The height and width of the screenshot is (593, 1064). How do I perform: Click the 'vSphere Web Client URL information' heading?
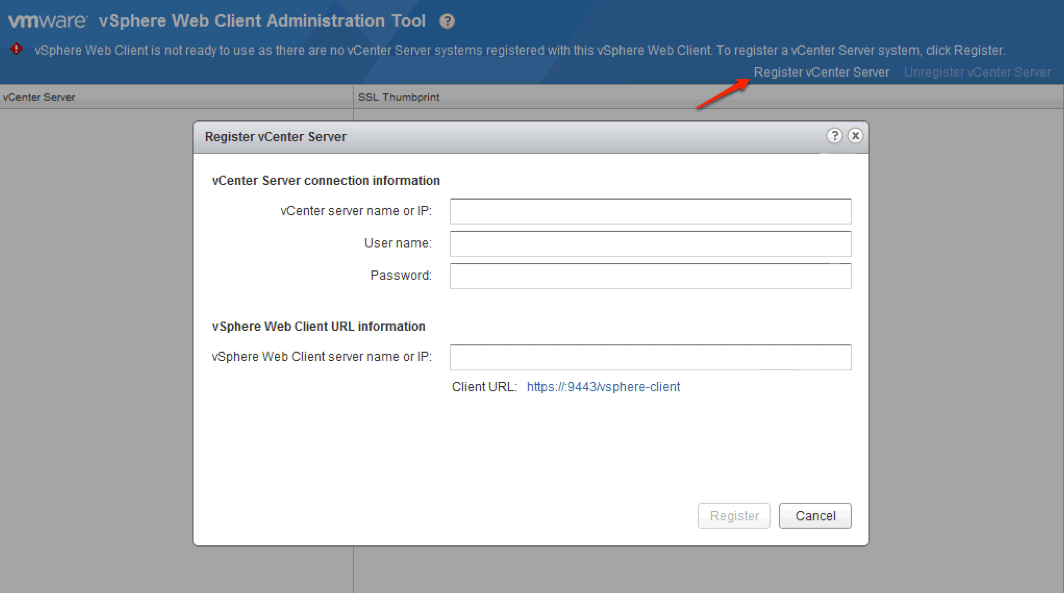318,326
